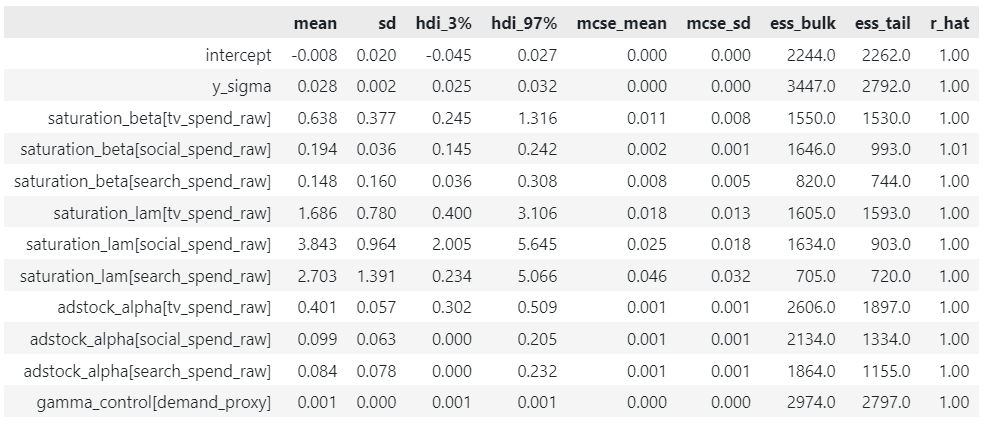Select the hdi_3% column header
This screenshot has width=990, height=424.
pyautogui.click(x=443, y=23)
